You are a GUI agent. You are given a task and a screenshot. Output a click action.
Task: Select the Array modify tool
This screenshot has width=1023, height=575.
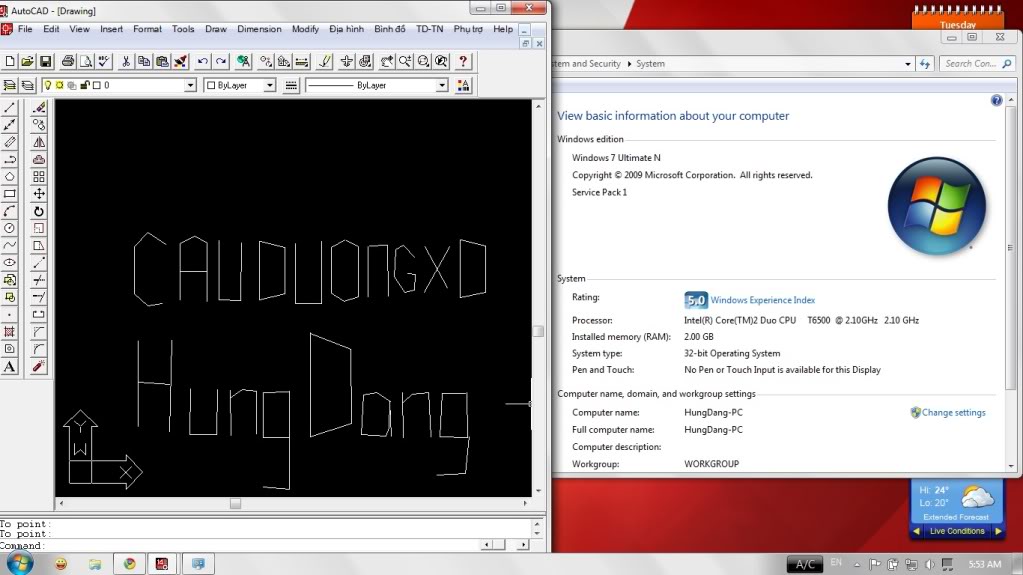click(39, 177)
